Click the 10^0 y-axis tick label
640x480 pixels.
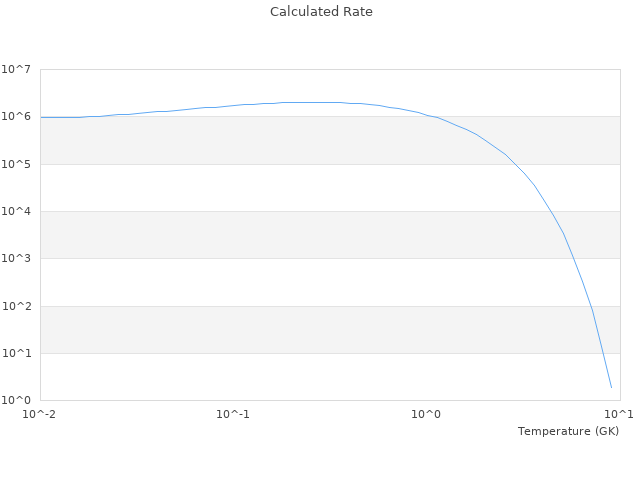point(16,400)
